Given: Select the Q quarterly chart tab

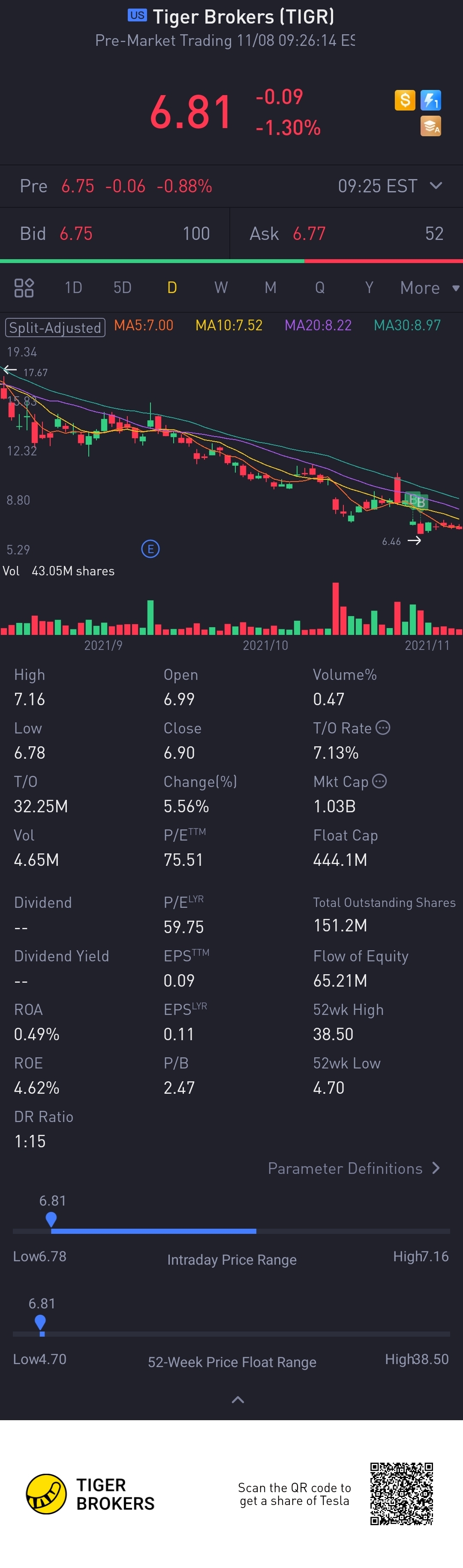Looking at the screenshot, I should coord(320,287).
